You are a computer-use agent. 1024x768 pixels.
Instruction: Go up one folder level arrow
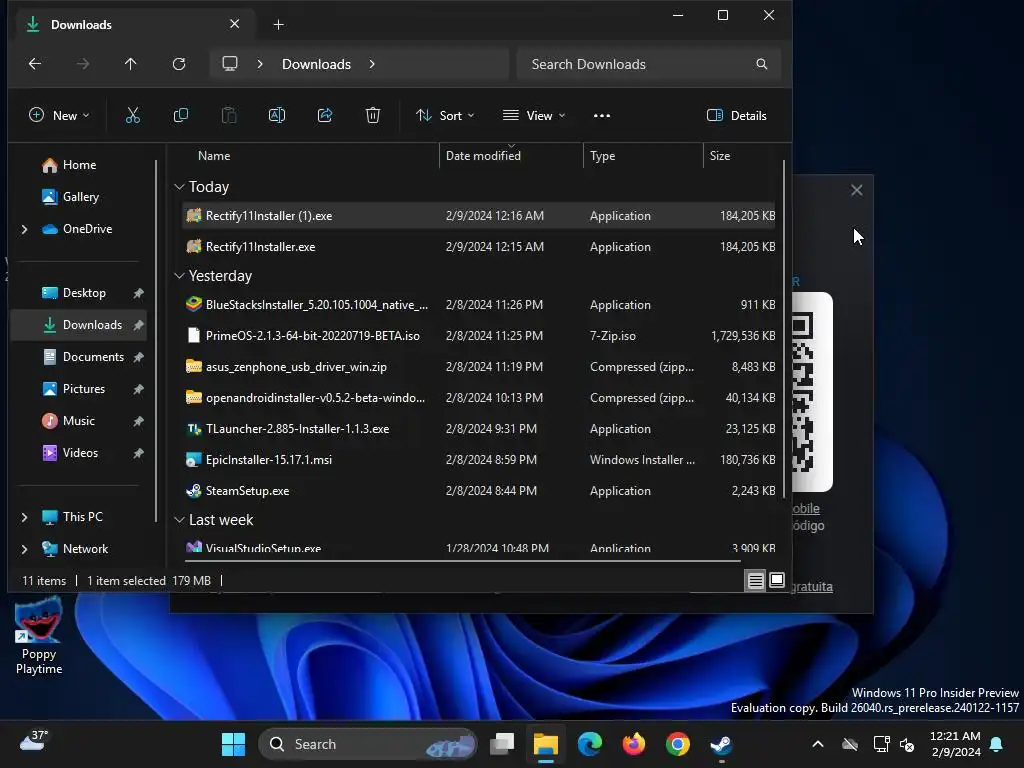click(x=131, y=64)
